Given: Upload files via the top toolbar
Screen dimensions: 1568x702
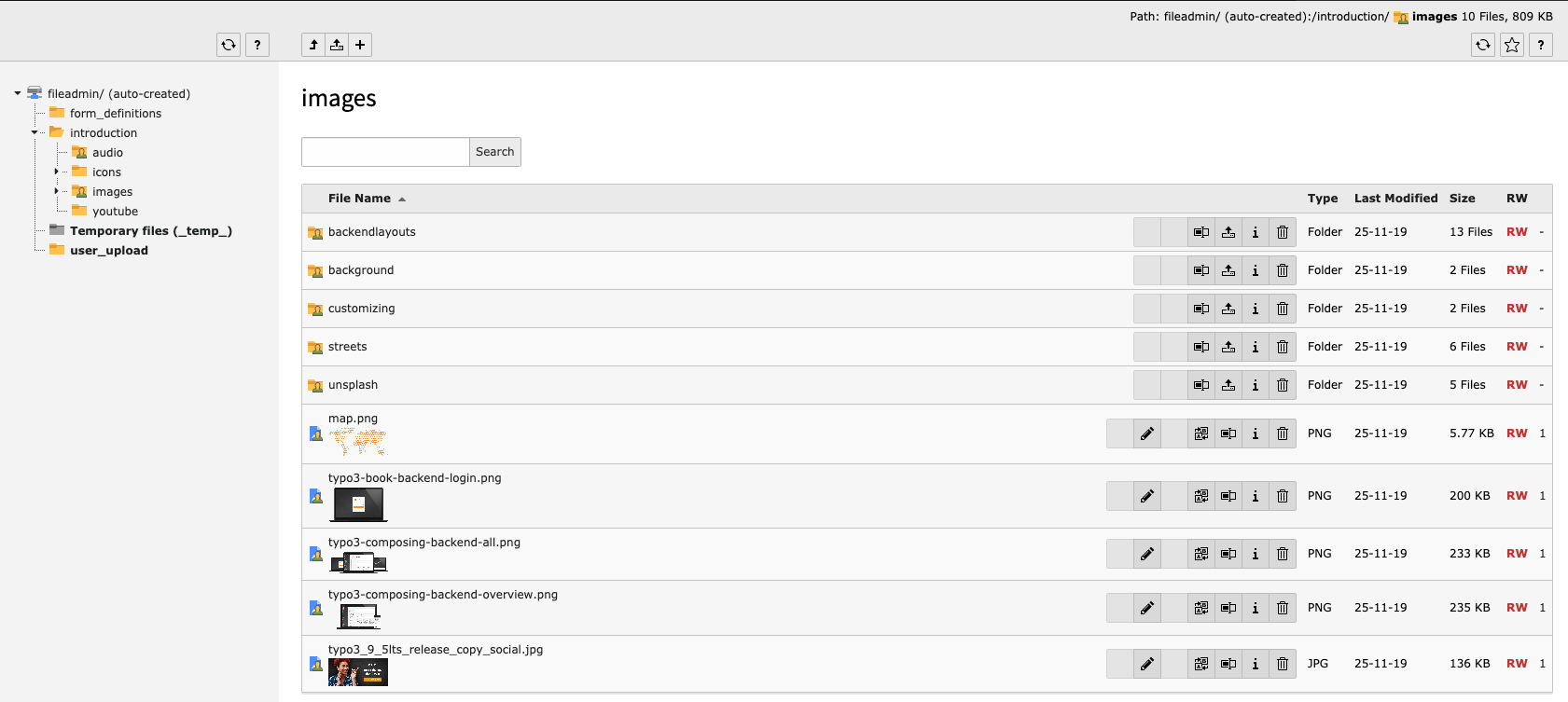Looking at the screenshot, I should click(x=337, y=45).
